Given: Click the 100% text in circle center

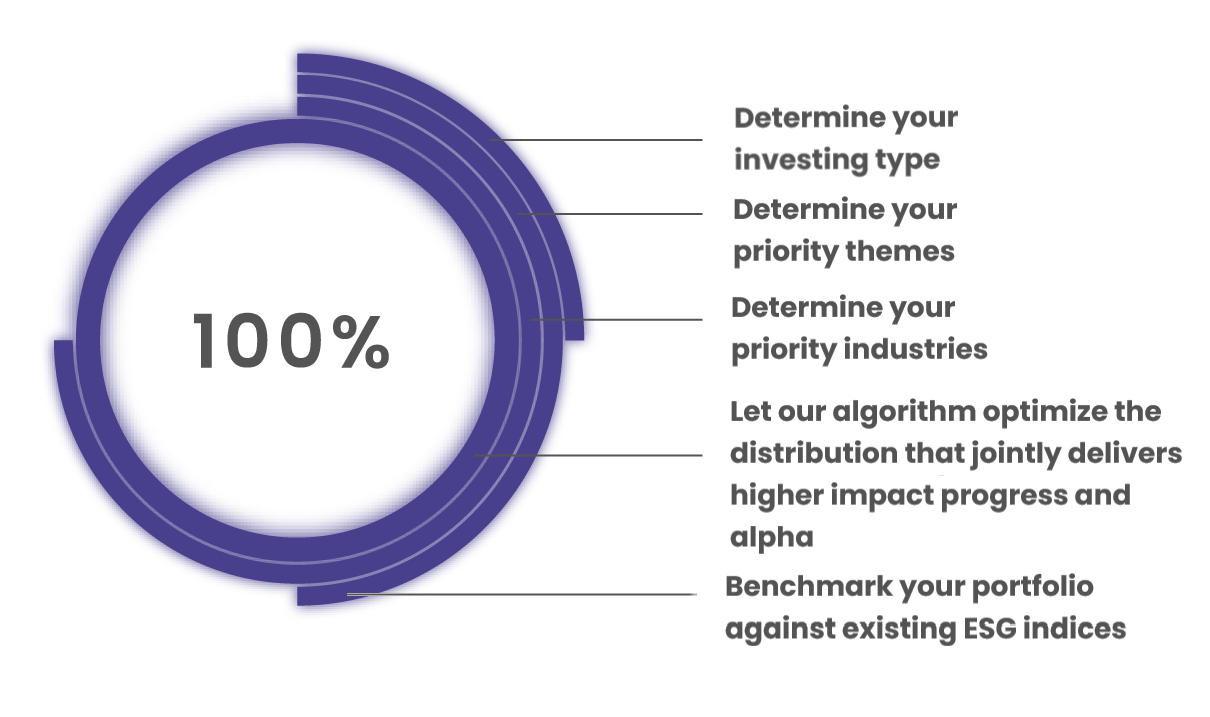Looking at the screenshot, I should (291, 341).
